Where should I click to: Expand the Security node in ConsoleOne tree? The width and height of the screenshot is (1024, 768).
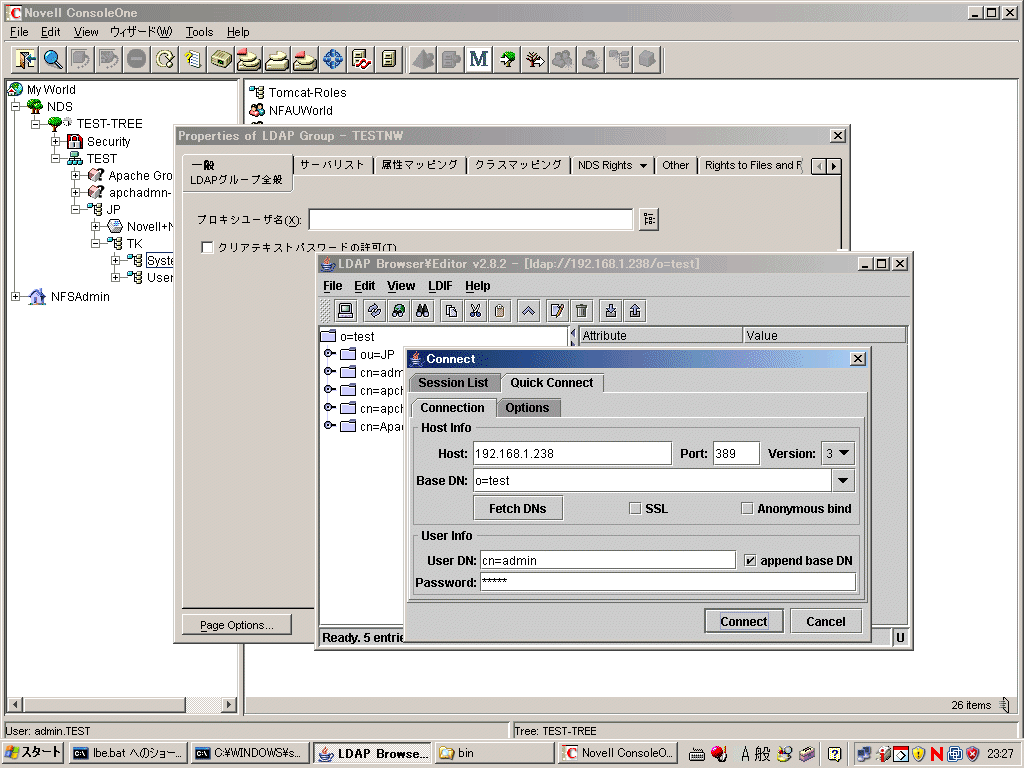click(x=56, y=141)
